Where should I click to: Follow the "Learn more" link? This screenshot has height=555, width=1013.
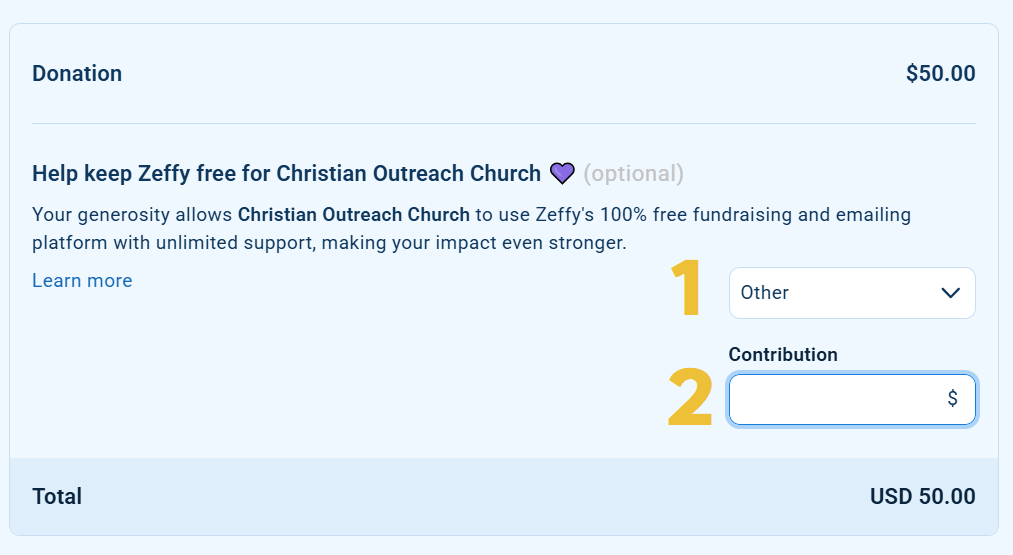(82, 281)
